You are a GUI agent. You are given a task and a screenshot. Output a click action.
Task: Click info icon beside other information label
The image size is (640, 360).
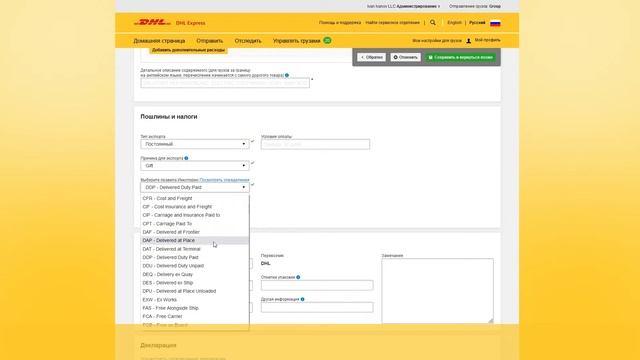302,299
